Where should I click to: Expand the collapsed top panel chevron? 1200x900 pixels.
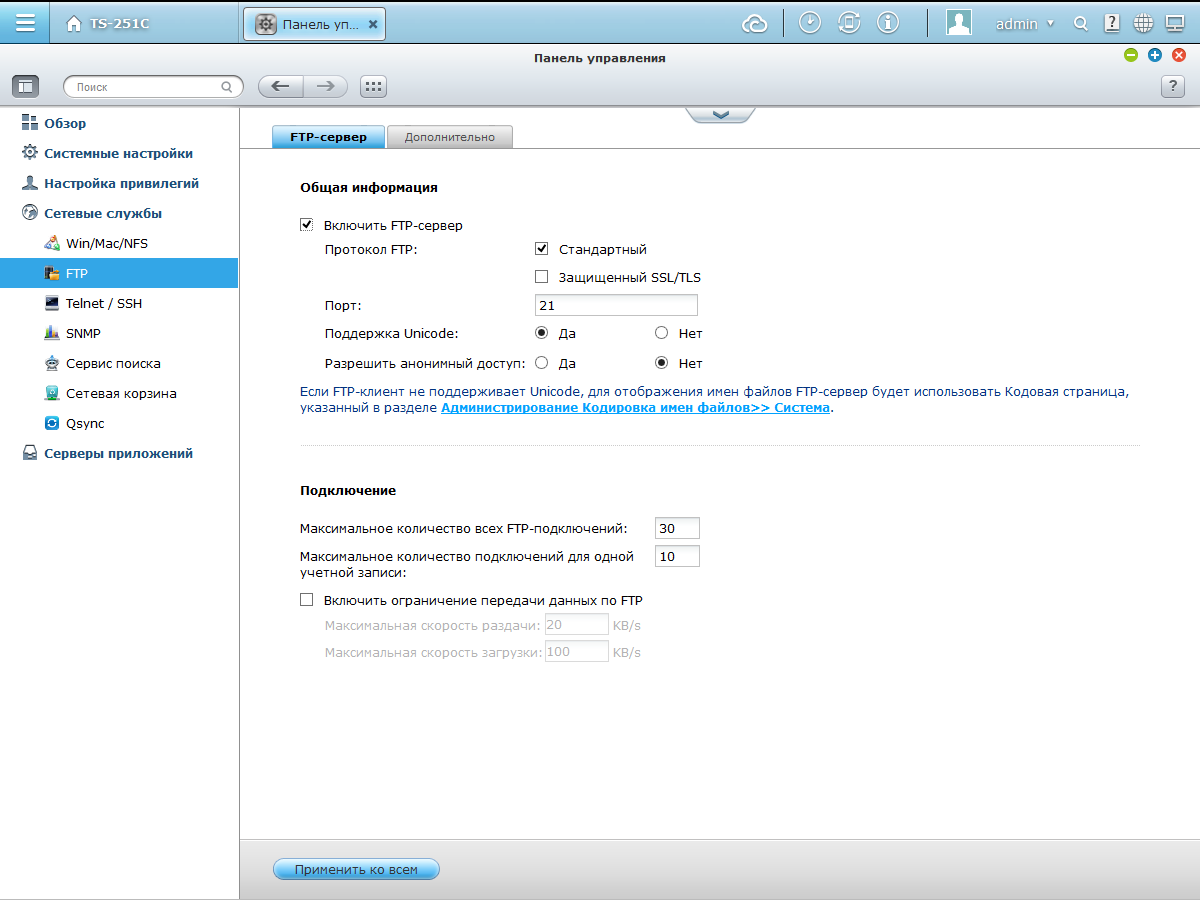[x=720, y=115]
